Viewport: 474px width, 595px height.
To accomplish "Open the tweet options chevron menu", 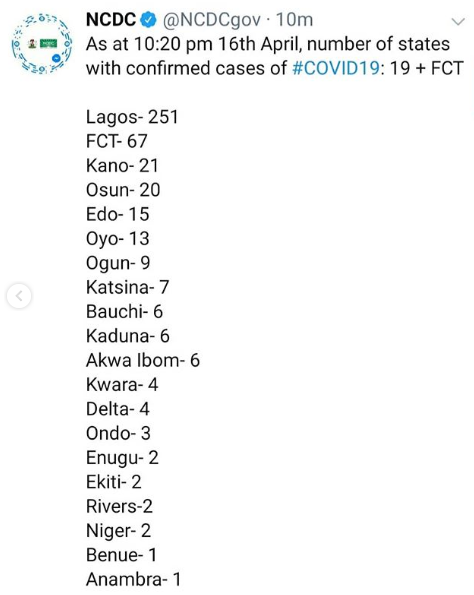I will tap(458, 21).
